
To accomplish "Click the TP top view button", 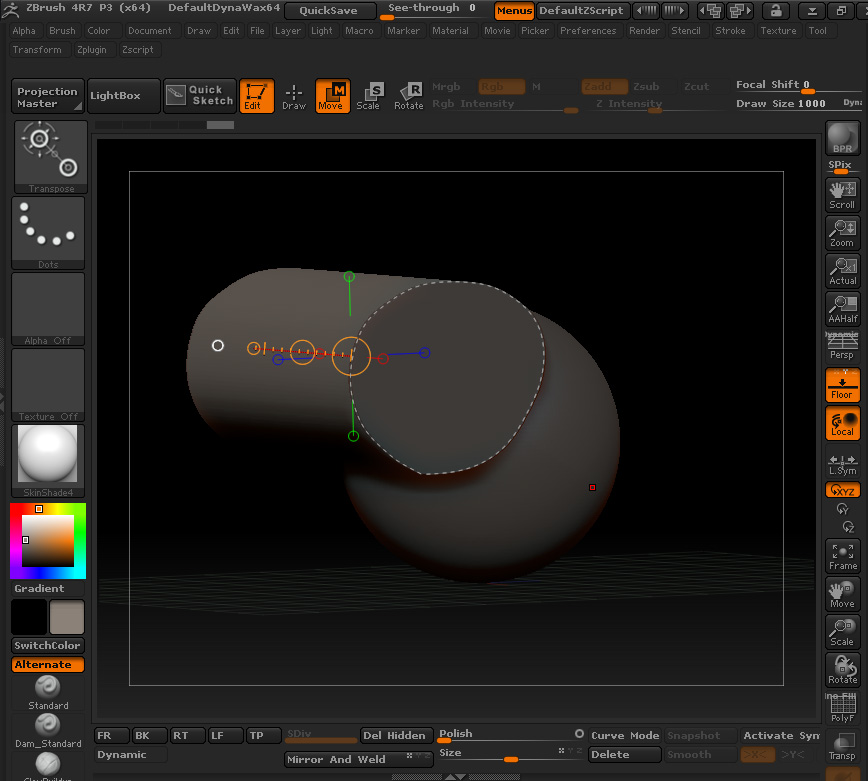I will (263, 735).
